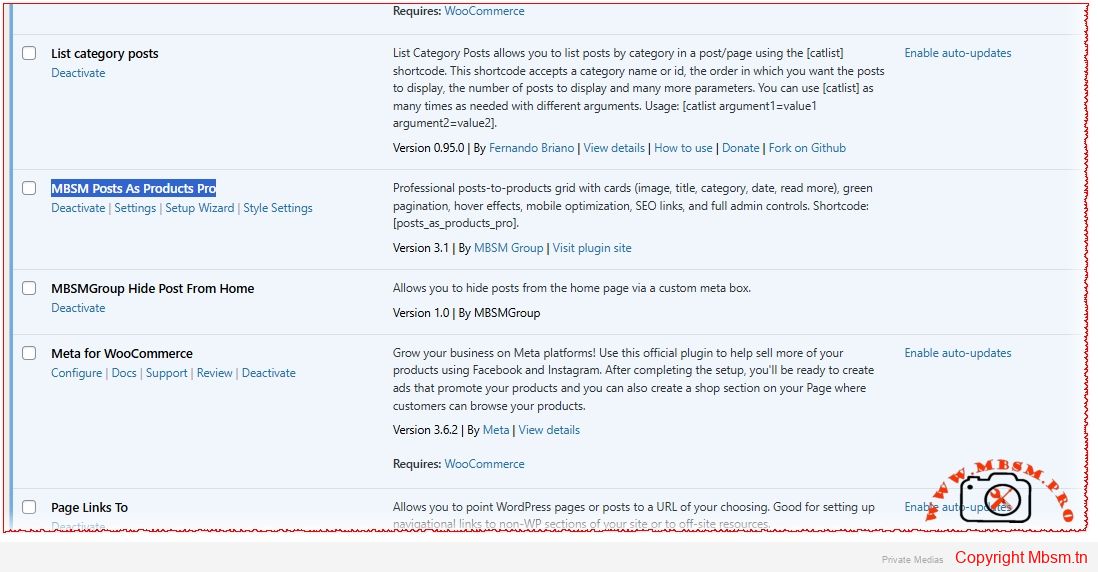
Task: Select the Version 3.1 text
Action: click(421, 248)
